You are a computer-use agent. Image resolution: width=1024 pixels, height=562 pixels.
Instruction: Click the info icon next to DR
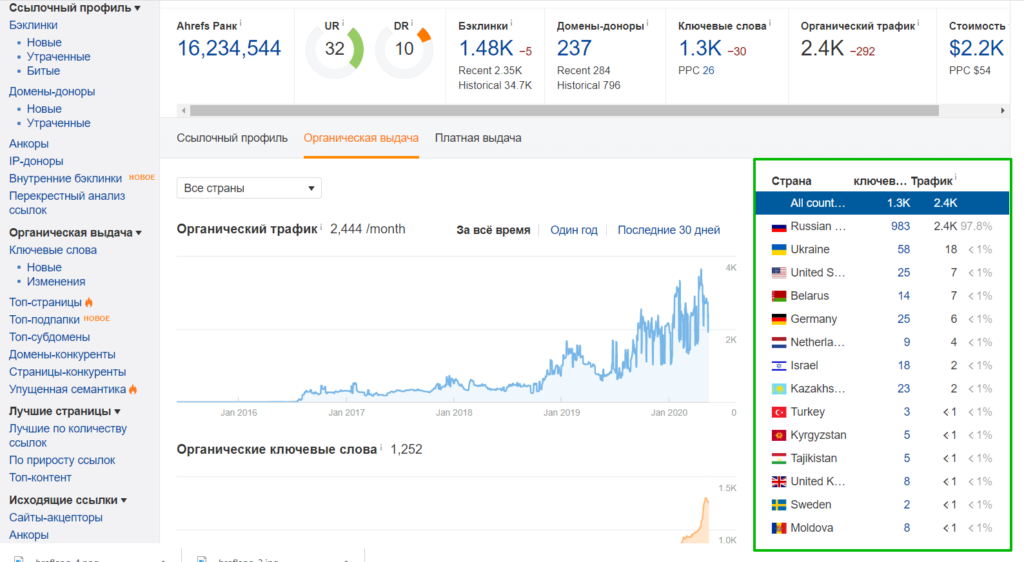tap(412, 23)
